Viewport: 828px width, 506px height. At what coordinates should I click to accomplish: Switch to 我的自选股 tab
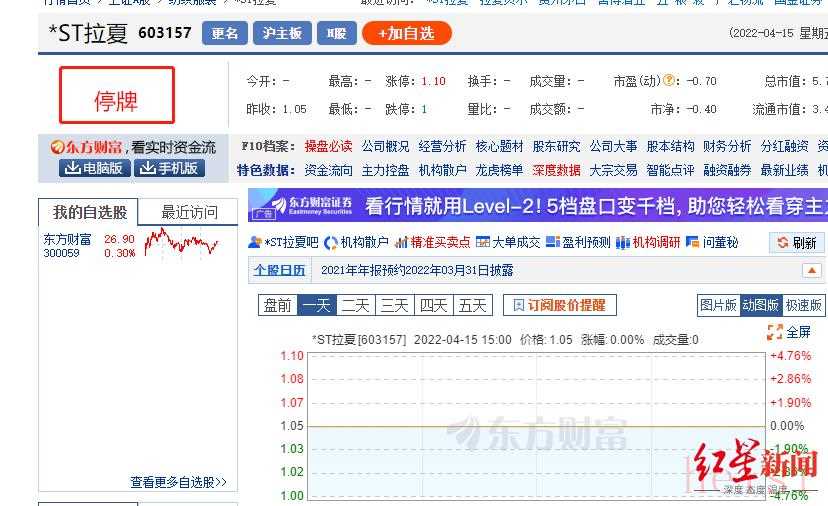[89, 212]
